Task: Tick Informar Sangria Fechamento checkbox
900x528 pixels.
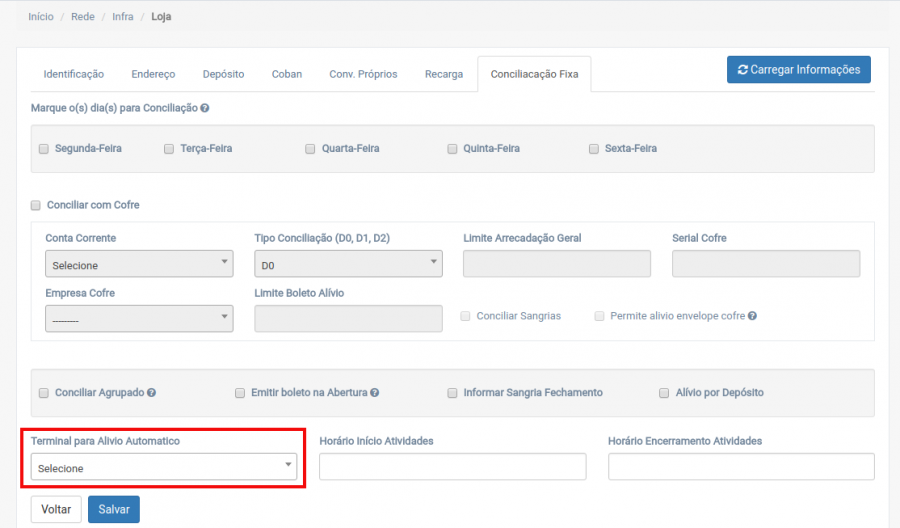Action: tap(453, 393)
